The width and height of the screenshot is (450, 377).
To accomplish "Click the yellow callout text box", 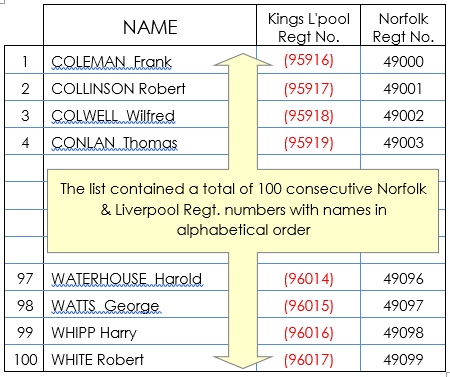I will click(x=243, y=211).
